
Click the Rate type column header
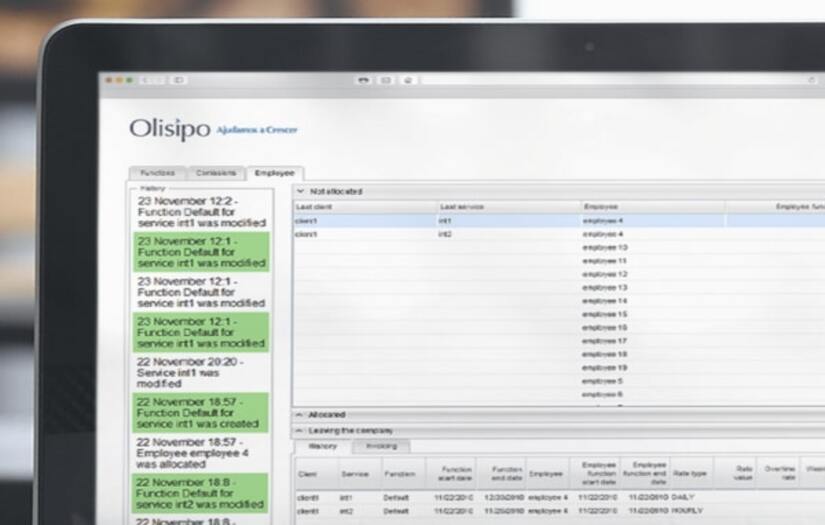click(x=691, y=474)
